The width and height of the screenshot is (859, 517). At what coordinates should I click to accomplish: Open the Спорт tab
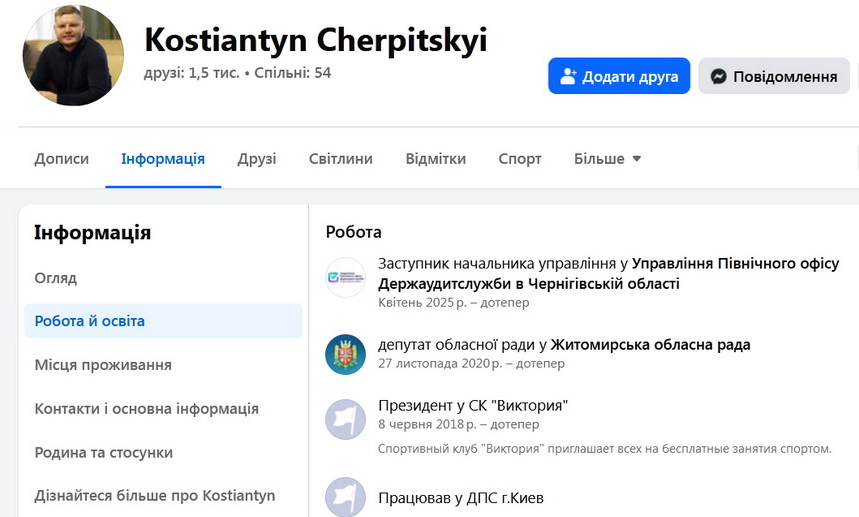tap(520, 158)
